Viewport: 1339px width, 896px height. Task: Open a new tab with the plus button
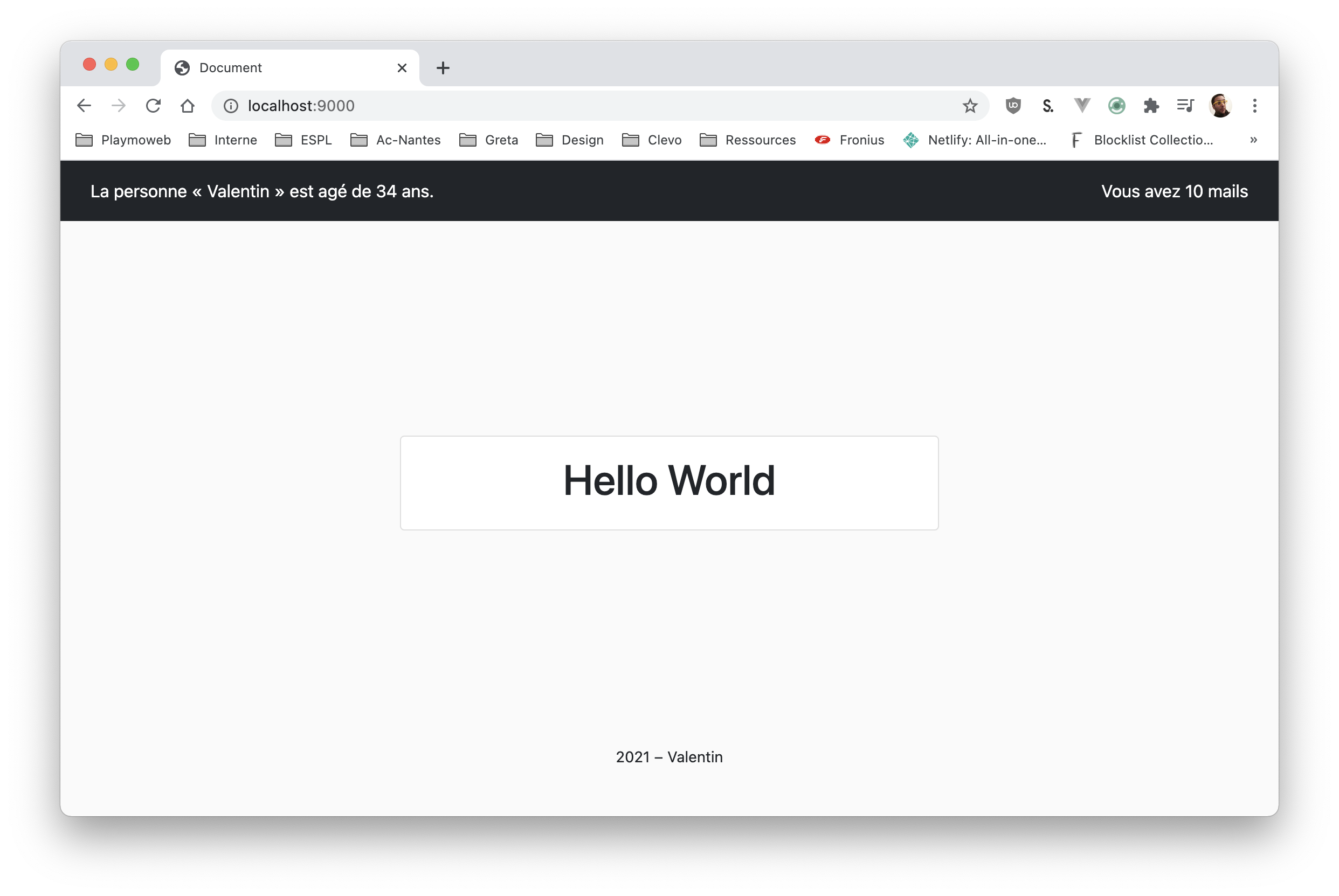tap(443, 68)
